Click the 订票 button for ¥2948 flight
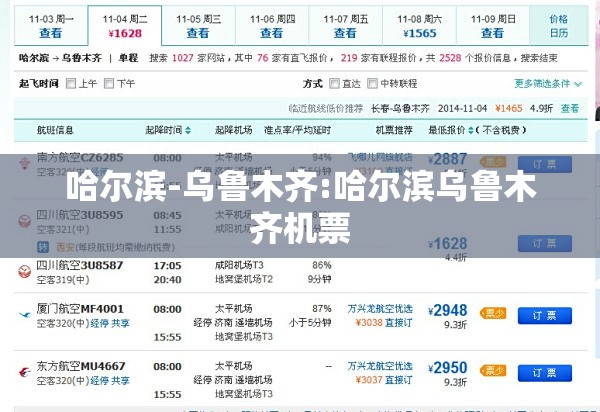The image size is (600, 412). coord(545,316)
